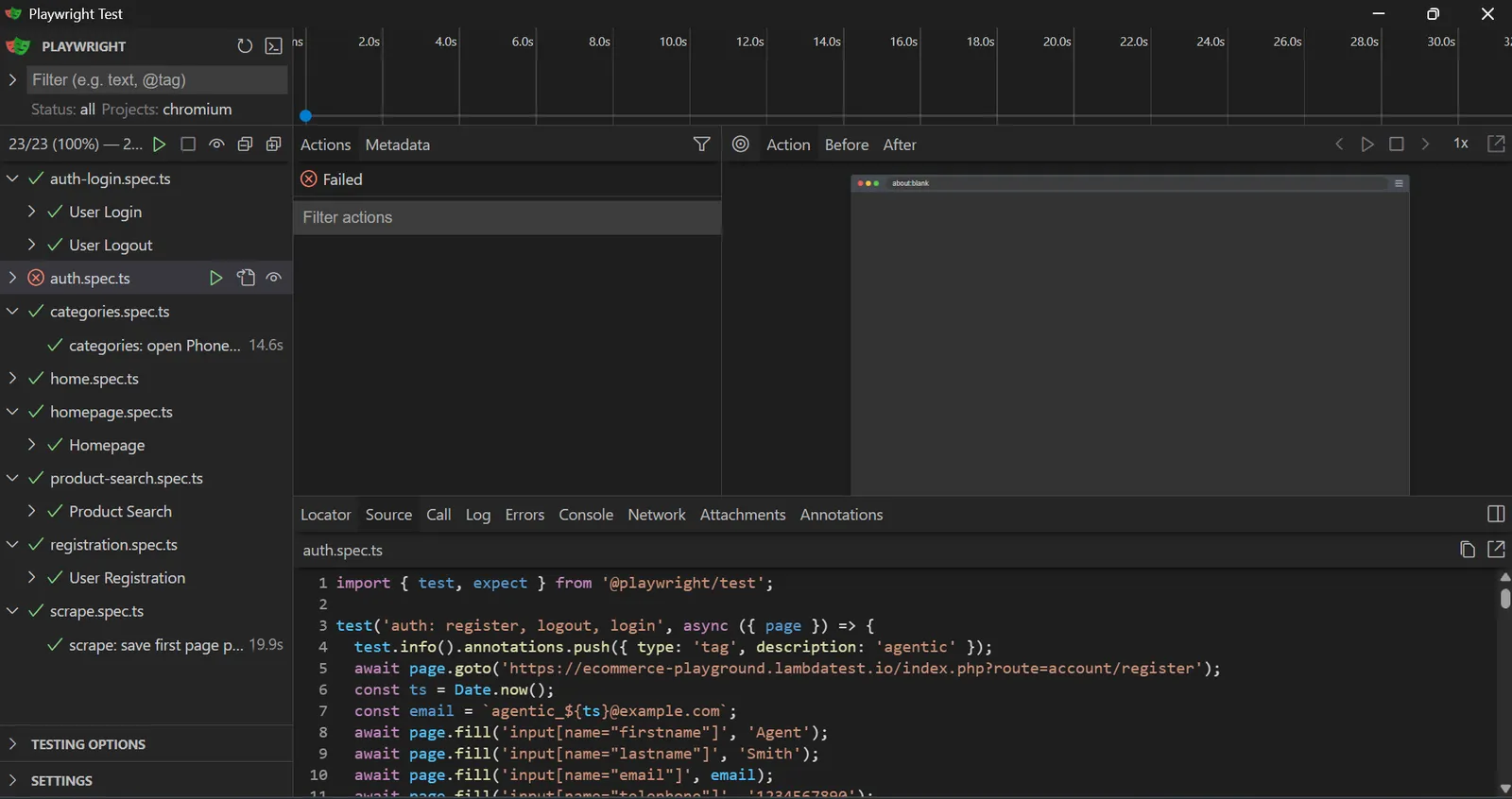Open the Attachments tab
Image resolution: width=1512 pixels, height=799 pixels.
(x=743, y=515)
